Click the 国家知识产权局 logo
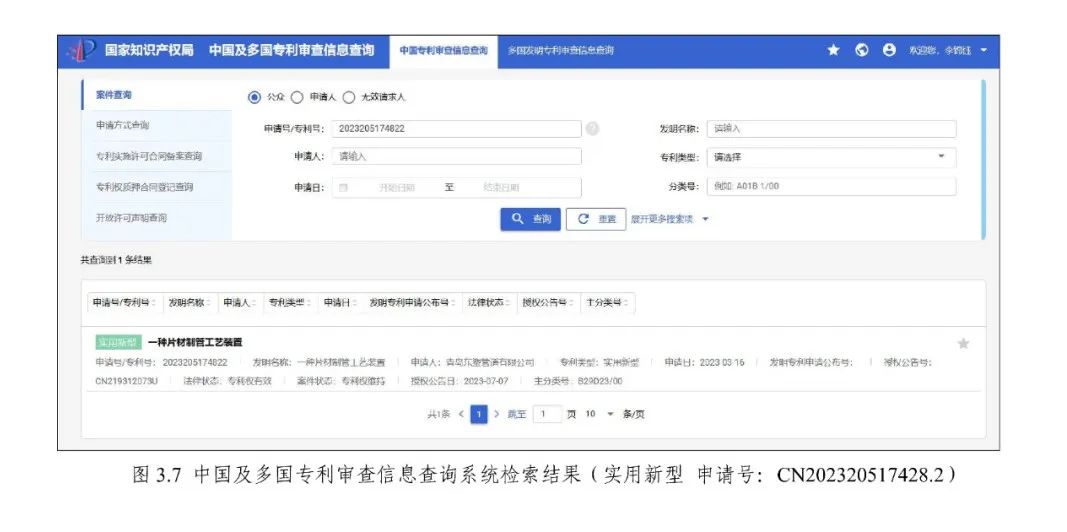The height and width of the screenshot is (532, 1067). coord(80,50)
